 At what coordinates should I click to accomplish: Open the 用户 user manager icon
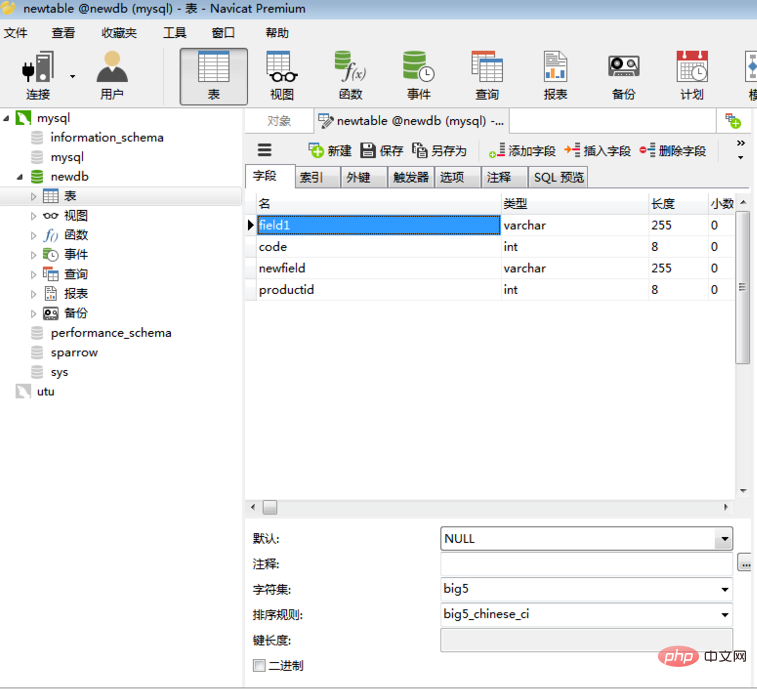pyautogui.click(x=112, y=75)
